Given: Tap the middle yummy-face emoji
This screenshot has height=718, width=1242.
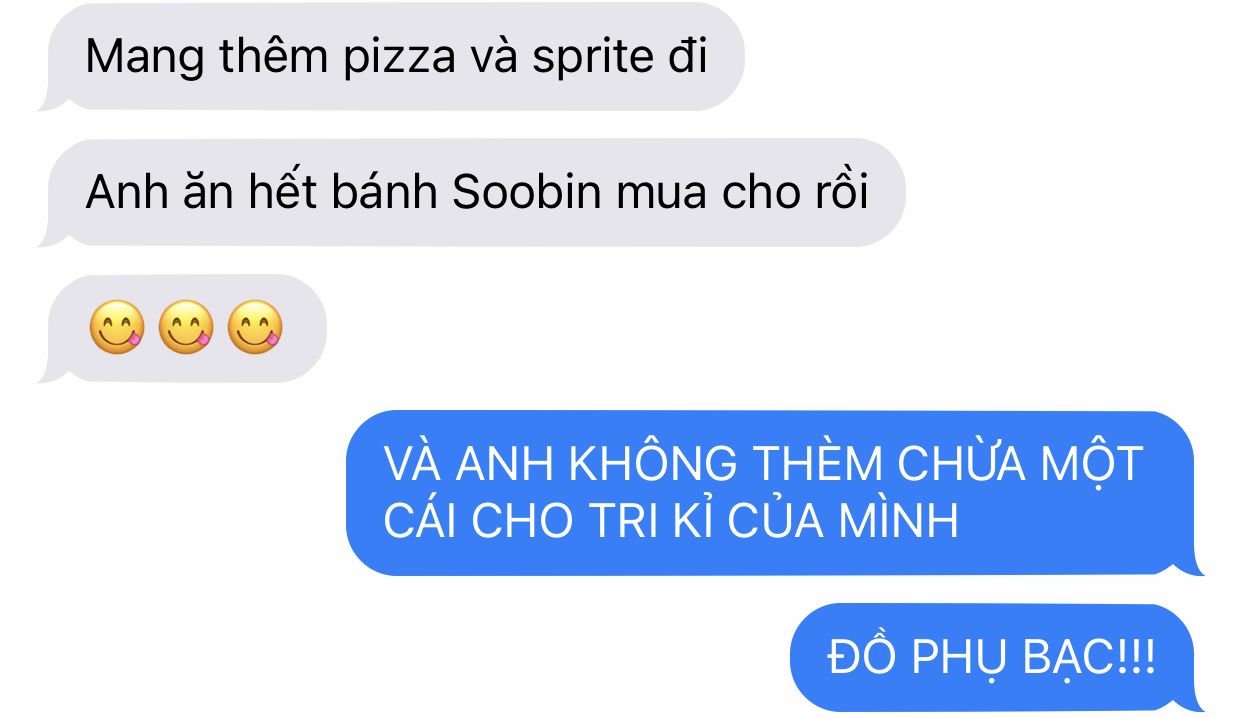Looking at the screenshot, I should 186,329.
